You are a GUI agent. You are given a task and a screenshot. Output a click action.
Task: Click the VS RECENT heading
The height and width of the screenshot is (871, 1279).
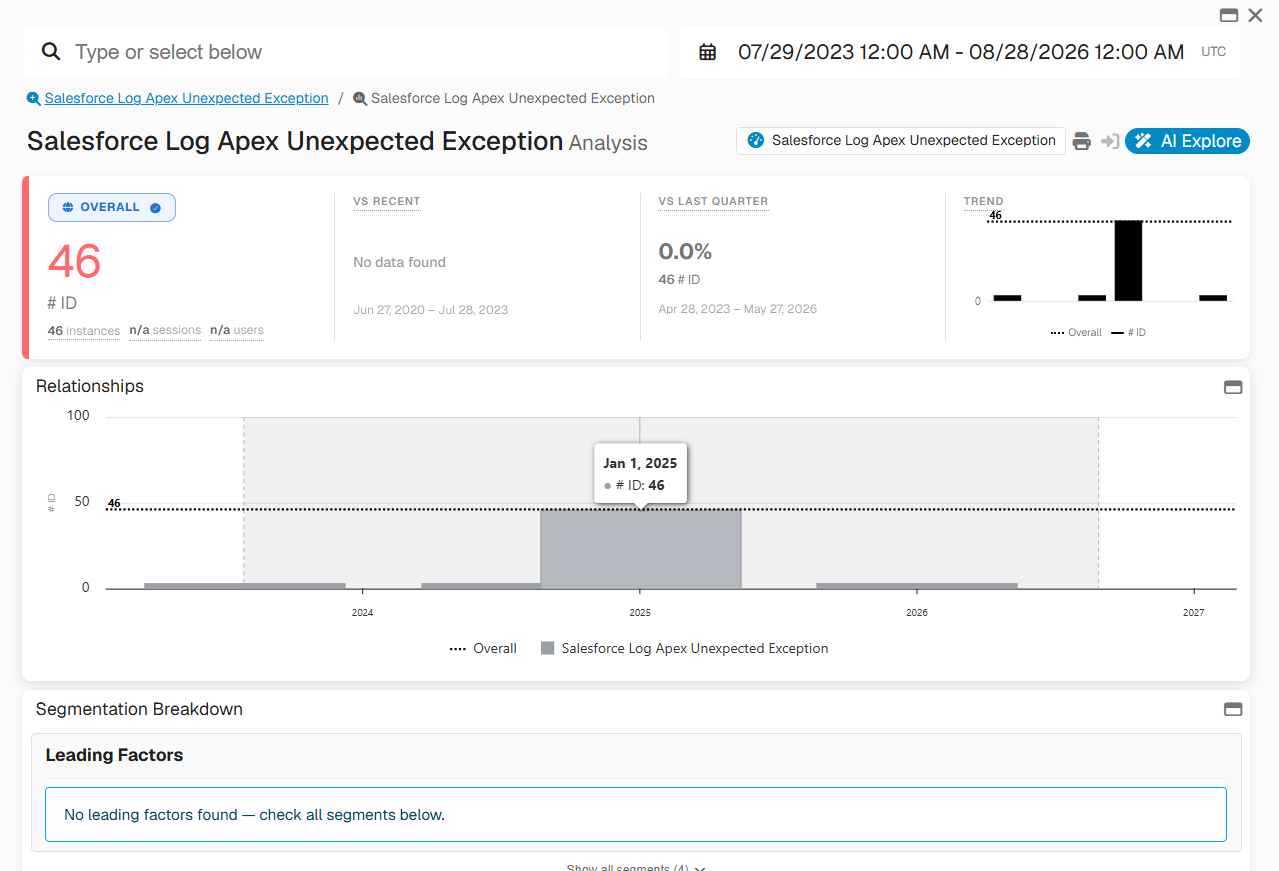click(387, 201)
